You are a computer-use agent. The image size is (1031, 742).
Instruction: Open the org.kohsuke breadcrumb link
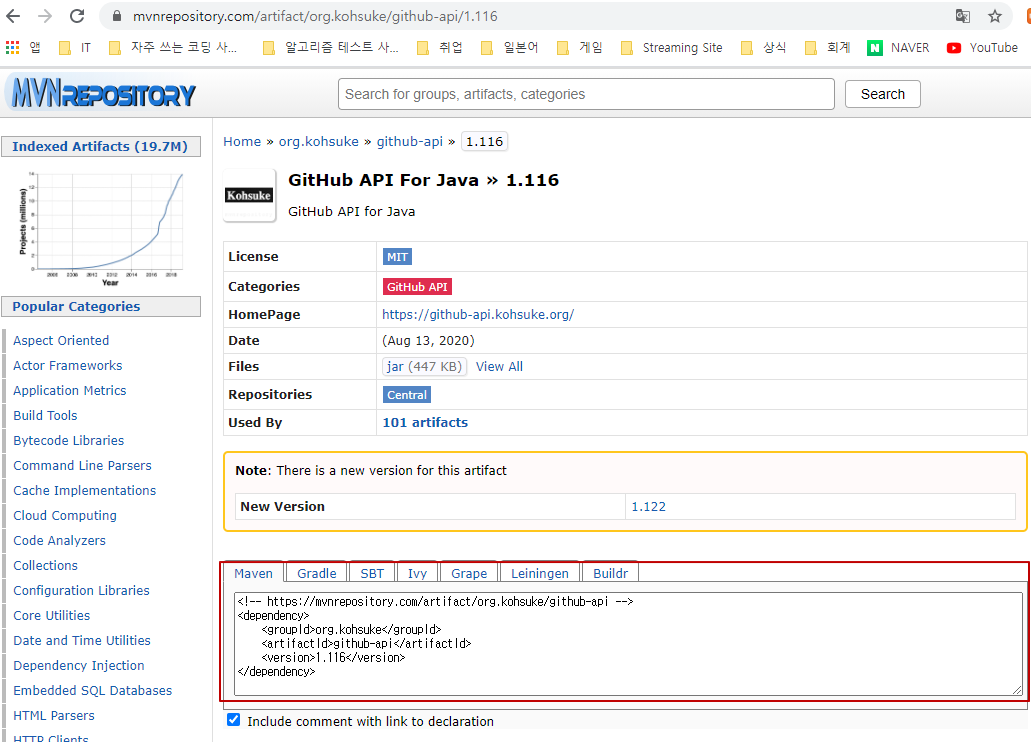pyautogui.click(x=319, y=141)
